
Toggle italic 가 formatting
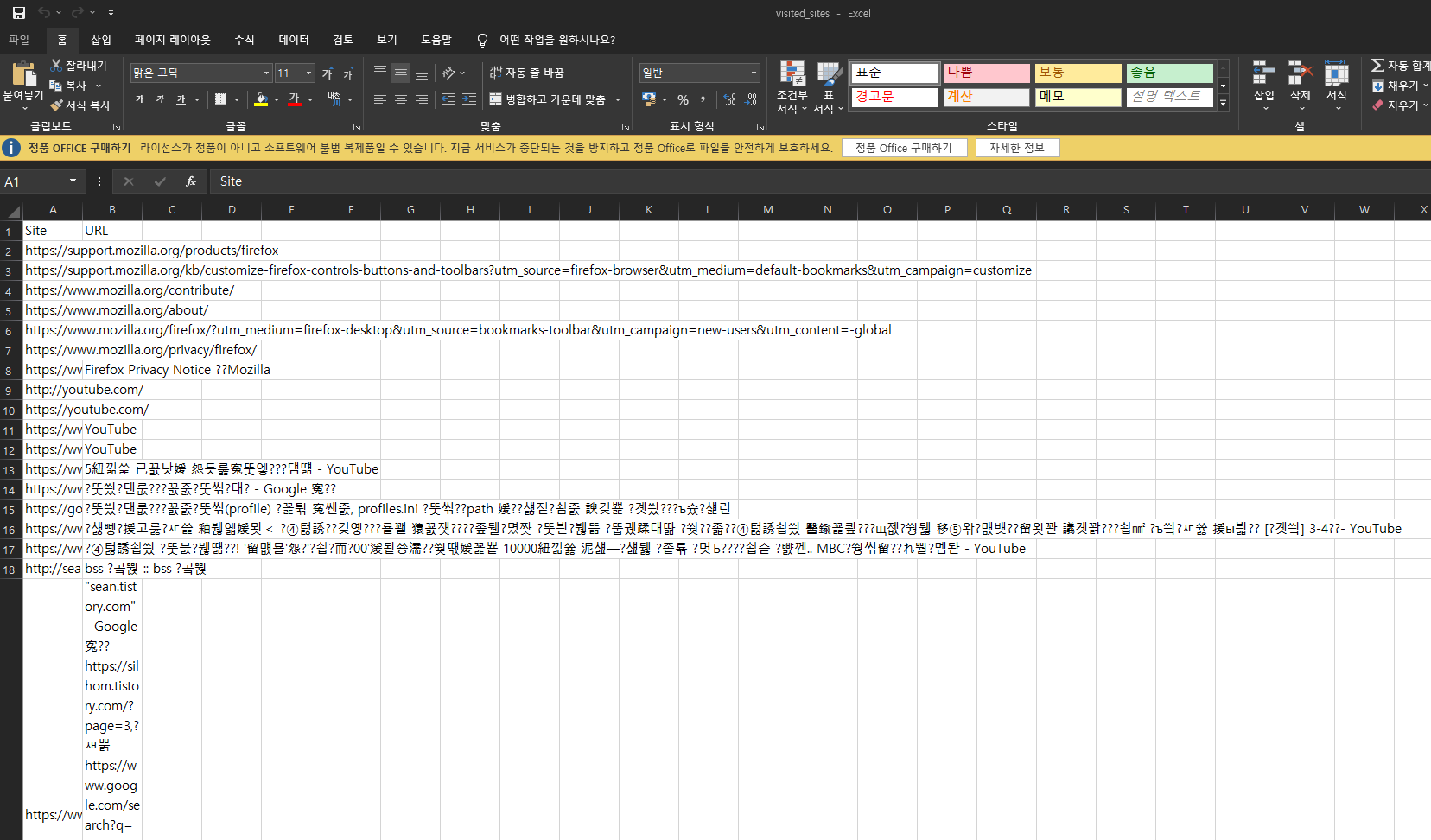(161, 99)
